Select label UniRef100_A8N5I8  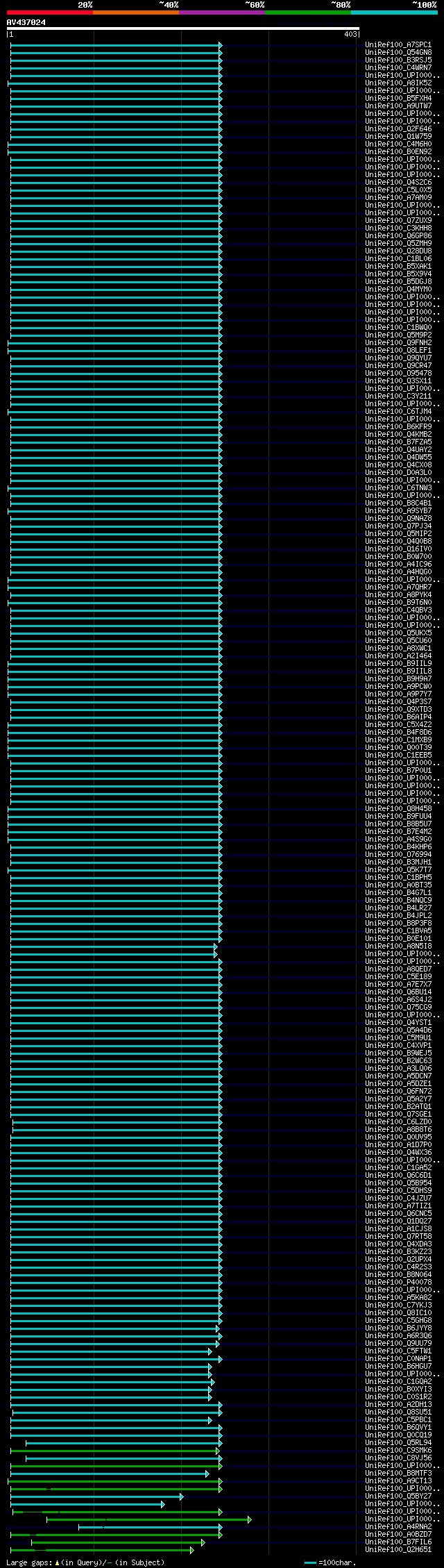(x=398, y=946)
